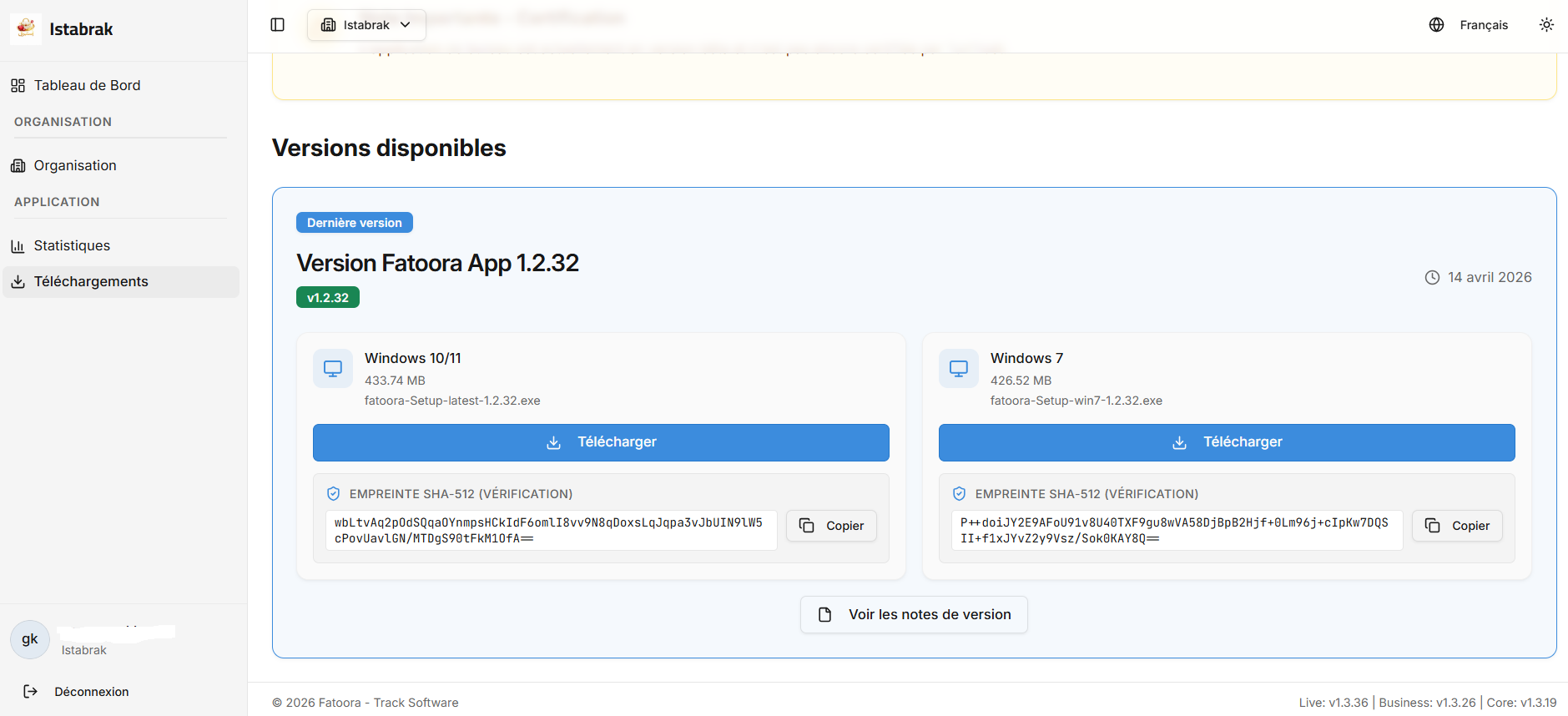
Task: Copy the Windows 7 SHA-512 hash
Action: click(1457, 526)
